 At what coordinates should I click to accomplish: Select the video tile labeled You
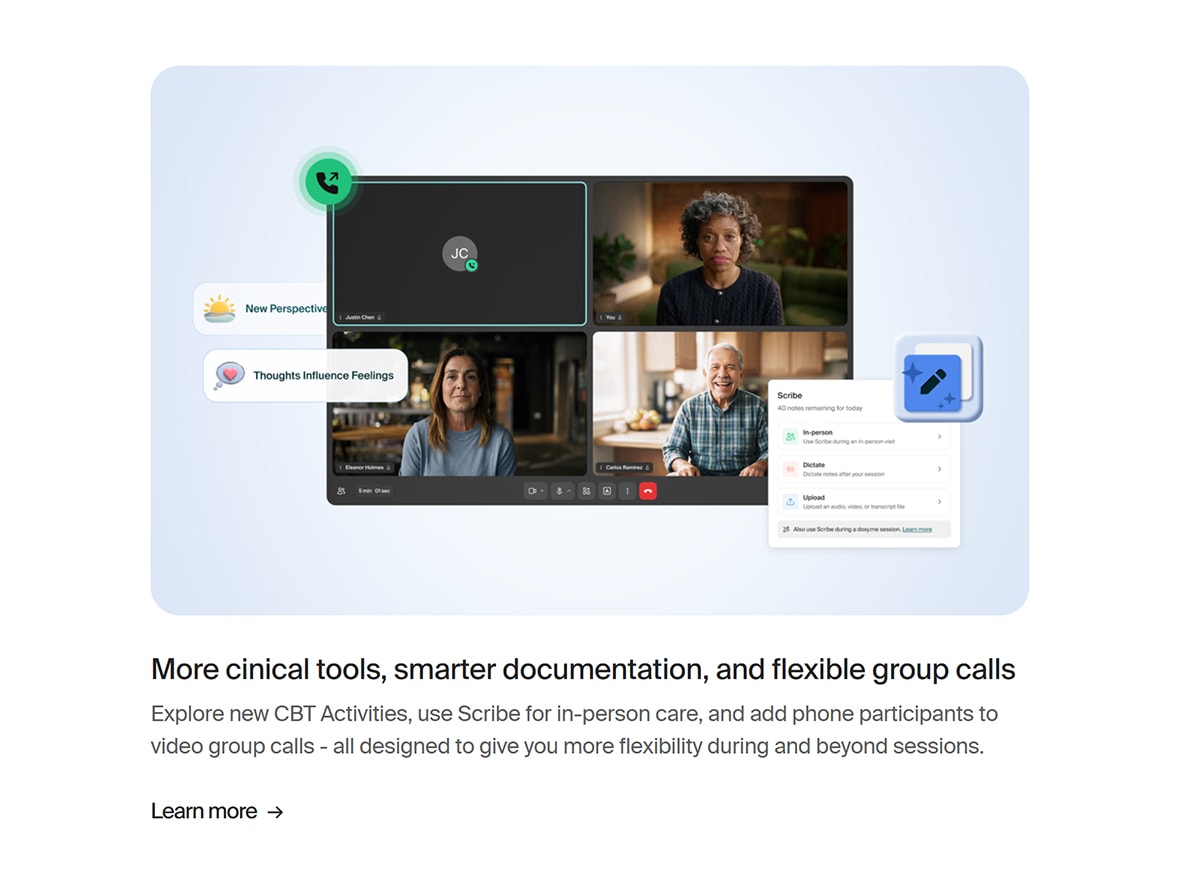[720, 254]
